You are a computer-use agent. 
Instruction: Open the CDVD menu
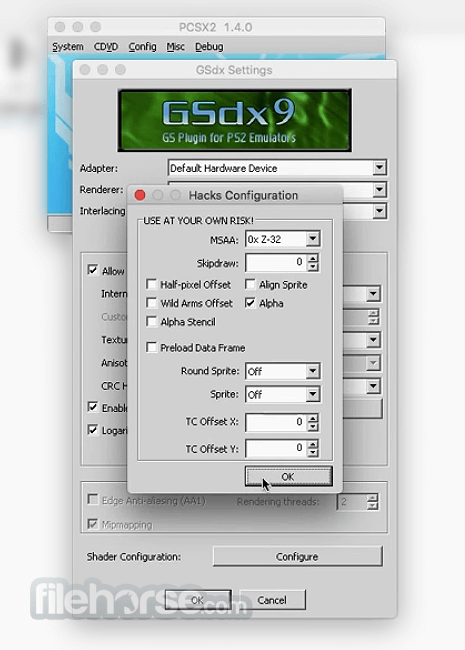(x=106, y=47)
